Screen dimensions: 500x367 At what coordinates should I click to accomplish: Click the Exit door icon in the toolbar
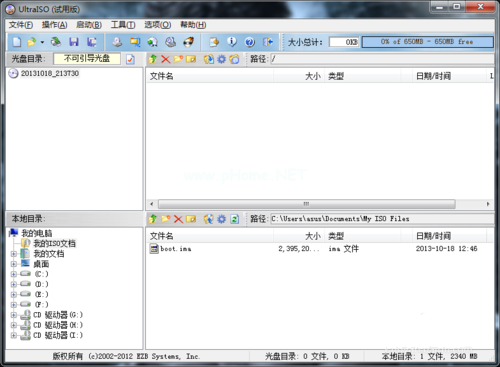pyautogui.click(x=268, y=42)
